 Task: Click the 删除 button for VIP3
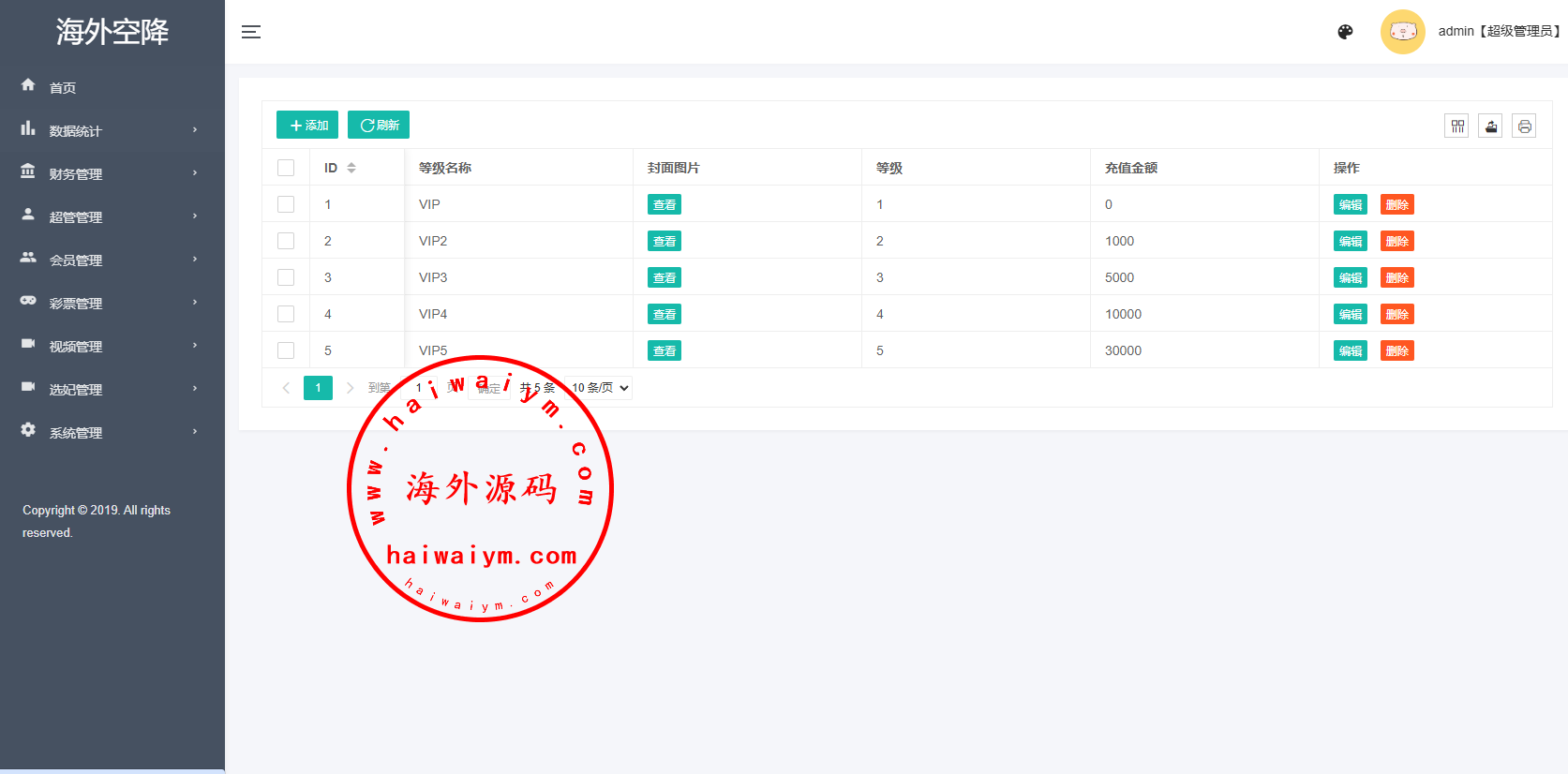[x=1396, y=277]
